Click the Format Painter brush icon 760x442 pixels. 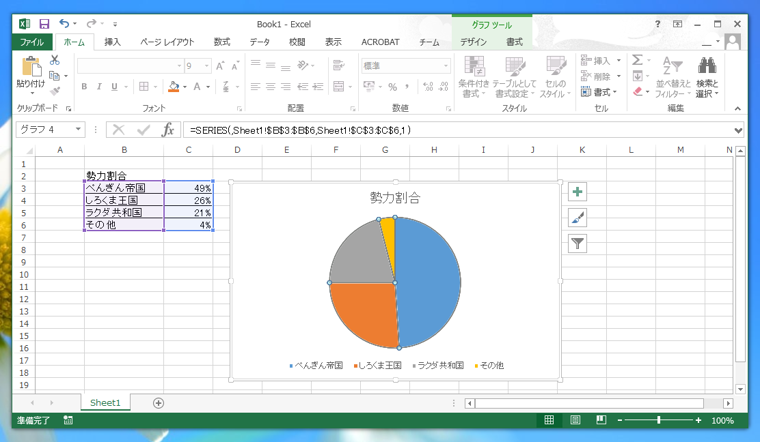click(x=55, y=91)
